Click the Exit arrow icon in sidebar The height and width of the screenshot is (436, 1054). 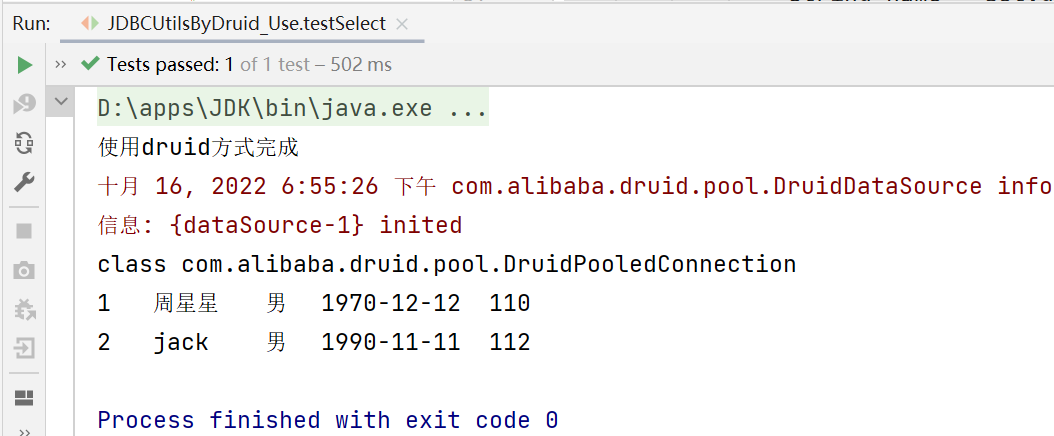point(24,348)
